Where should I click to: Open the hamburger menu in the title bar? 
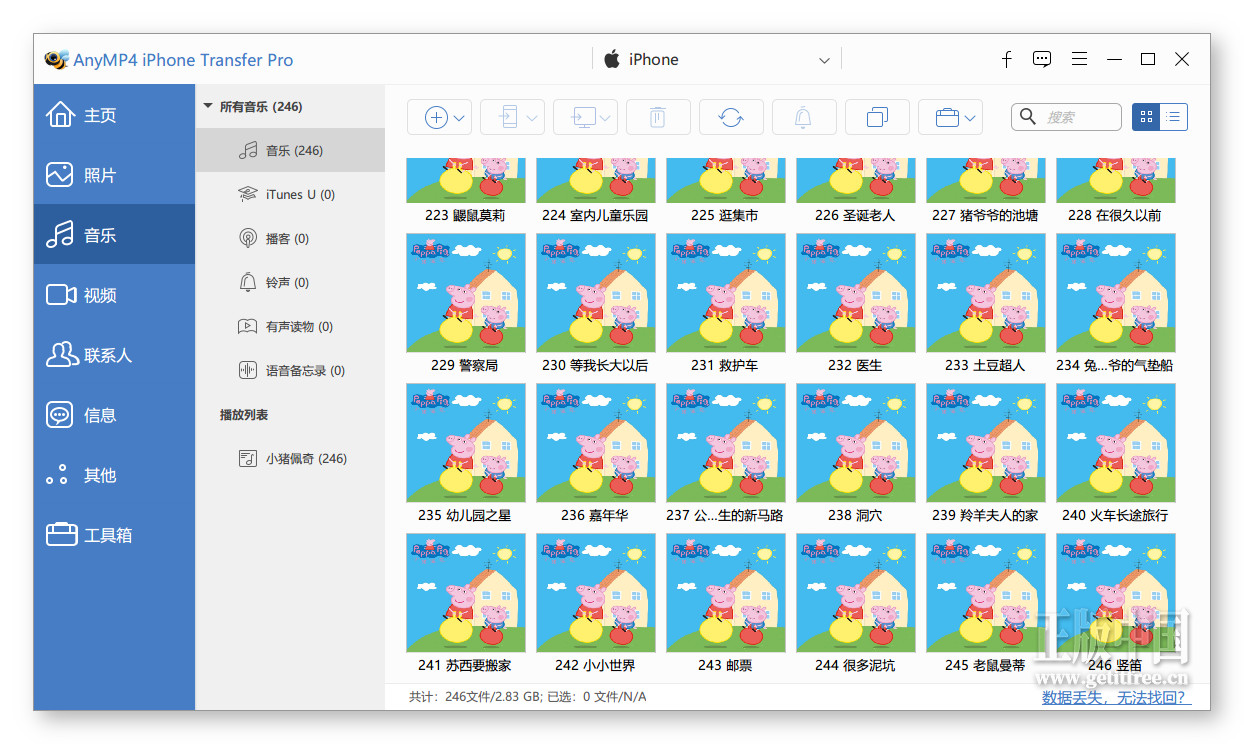pyautogui.click(x=1079, y=59)
